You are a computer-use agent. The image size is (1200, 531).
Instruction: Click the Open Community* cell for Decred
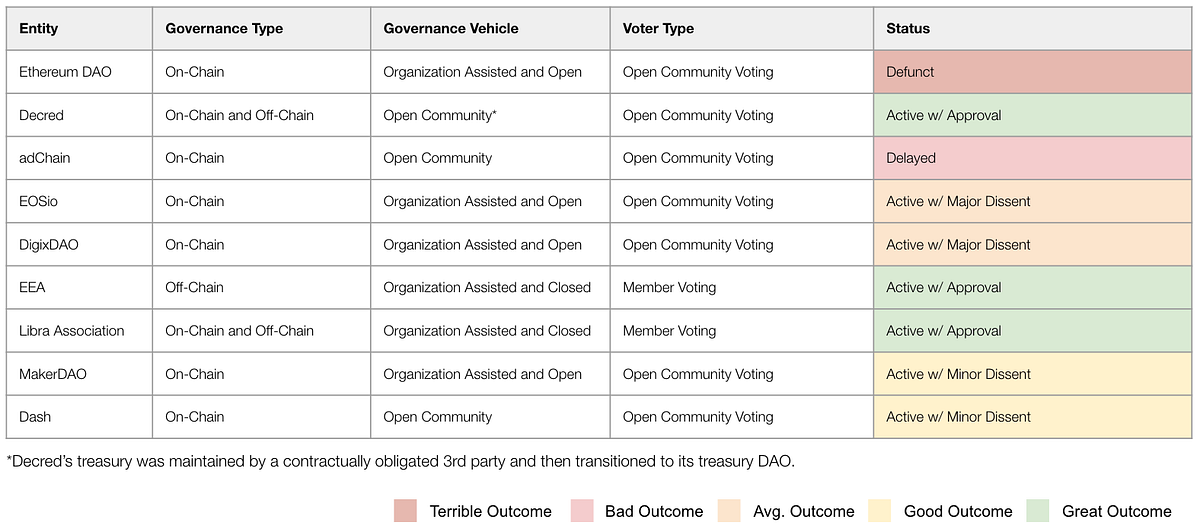coord(490,115)
